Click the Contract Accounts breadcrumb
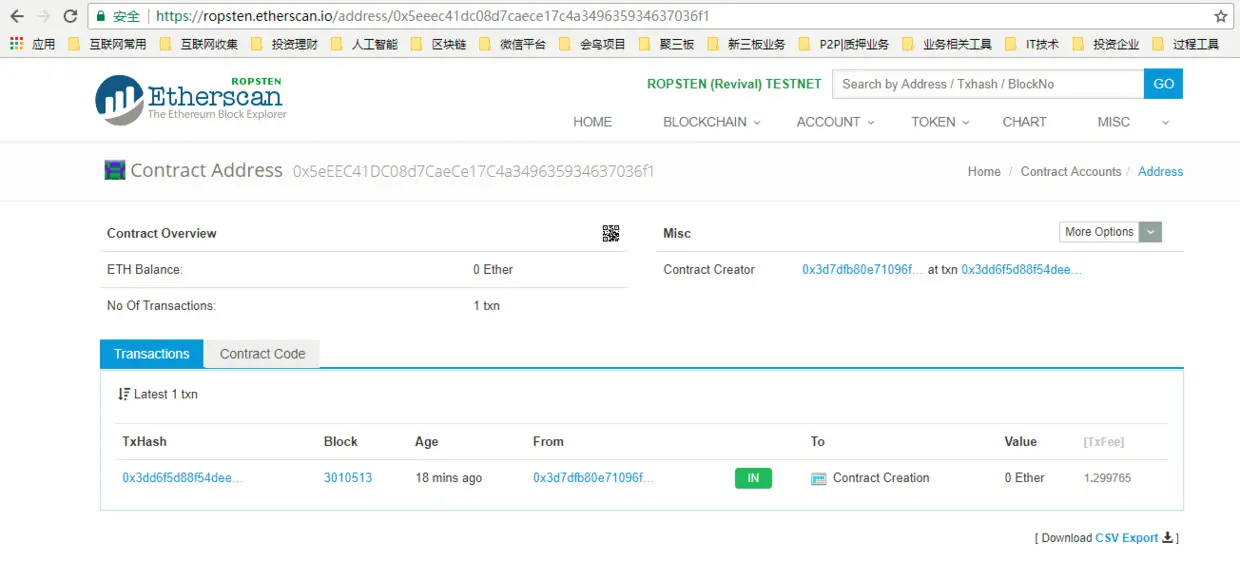The image size is (1240, 561). [x=1071, y=172]
